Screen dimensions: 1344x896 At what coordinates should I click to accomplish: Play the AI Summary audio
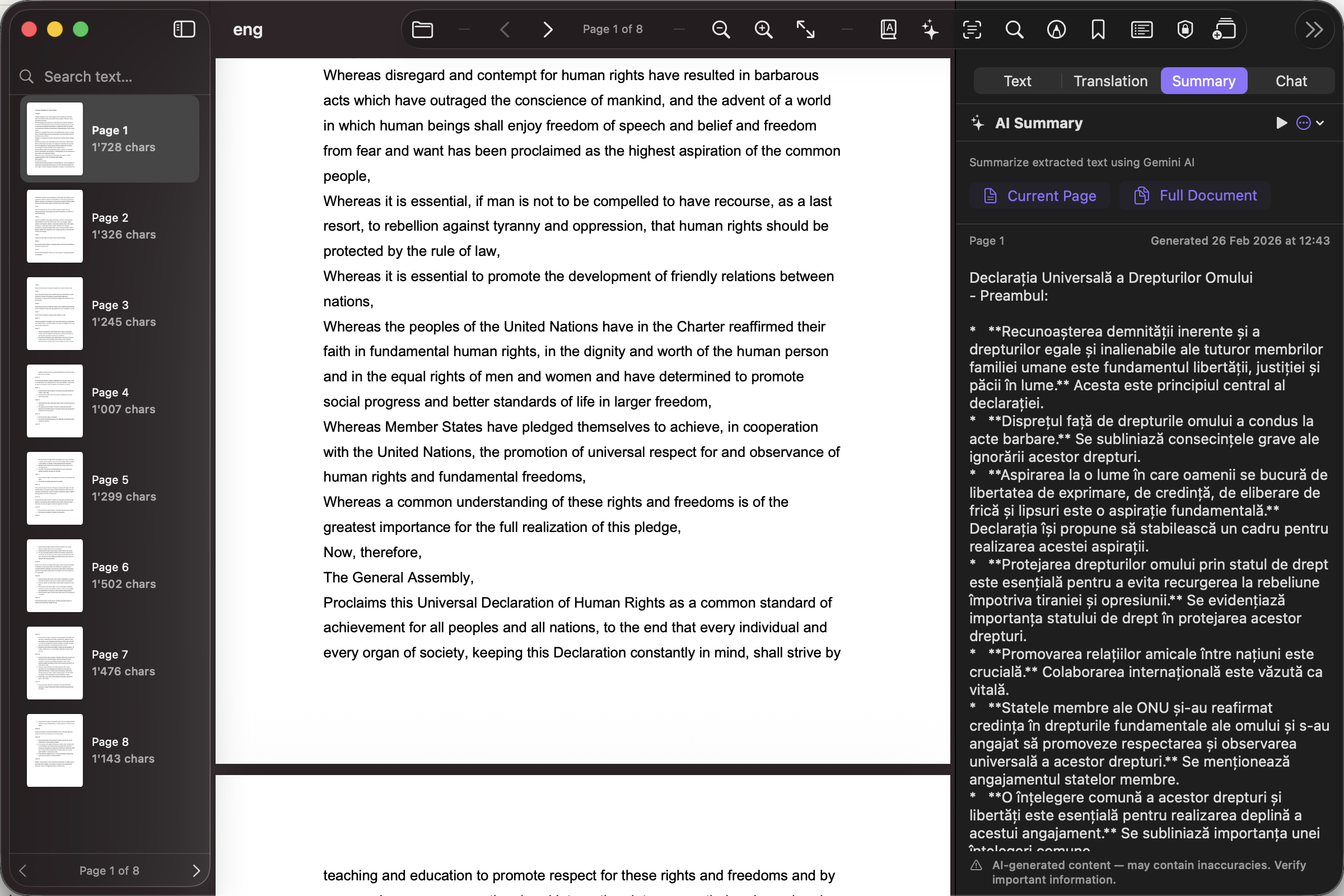(1281, 123)
